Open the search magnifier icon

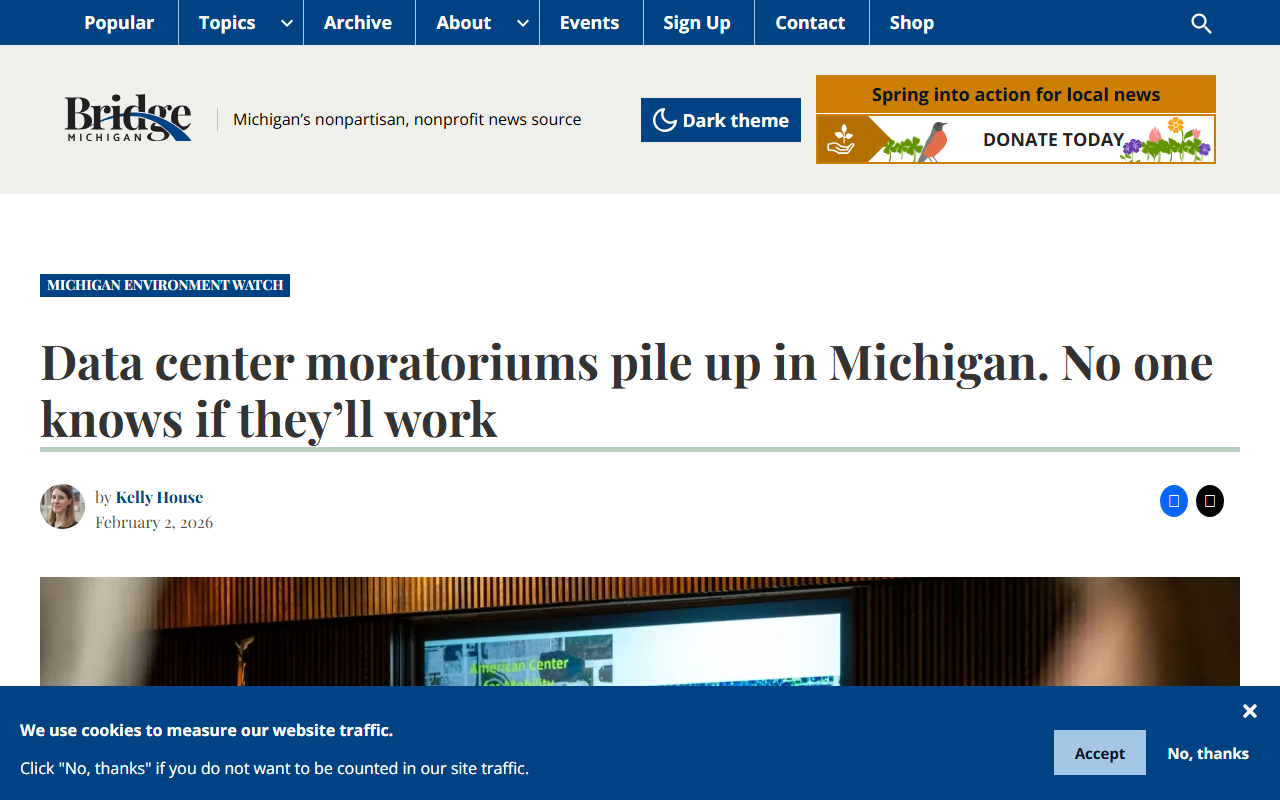pyautogui.click(x=1201, y=23)
